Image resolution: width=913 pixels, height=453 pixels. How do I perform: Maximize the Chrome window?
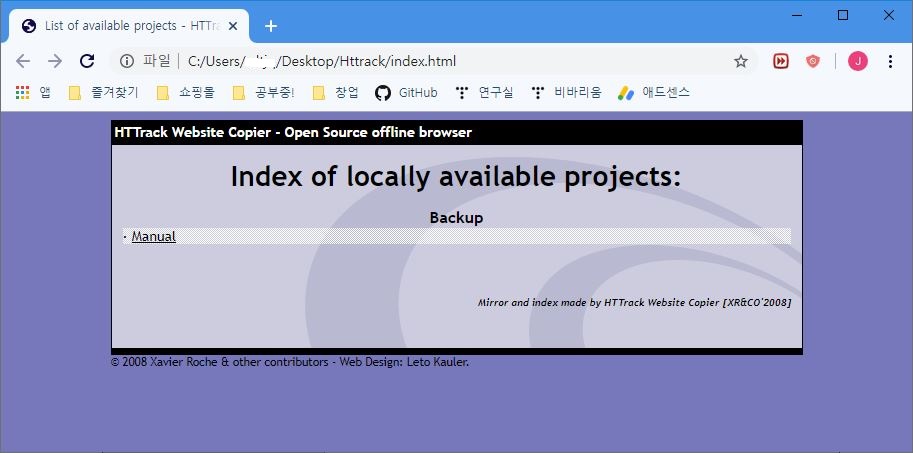843,16
